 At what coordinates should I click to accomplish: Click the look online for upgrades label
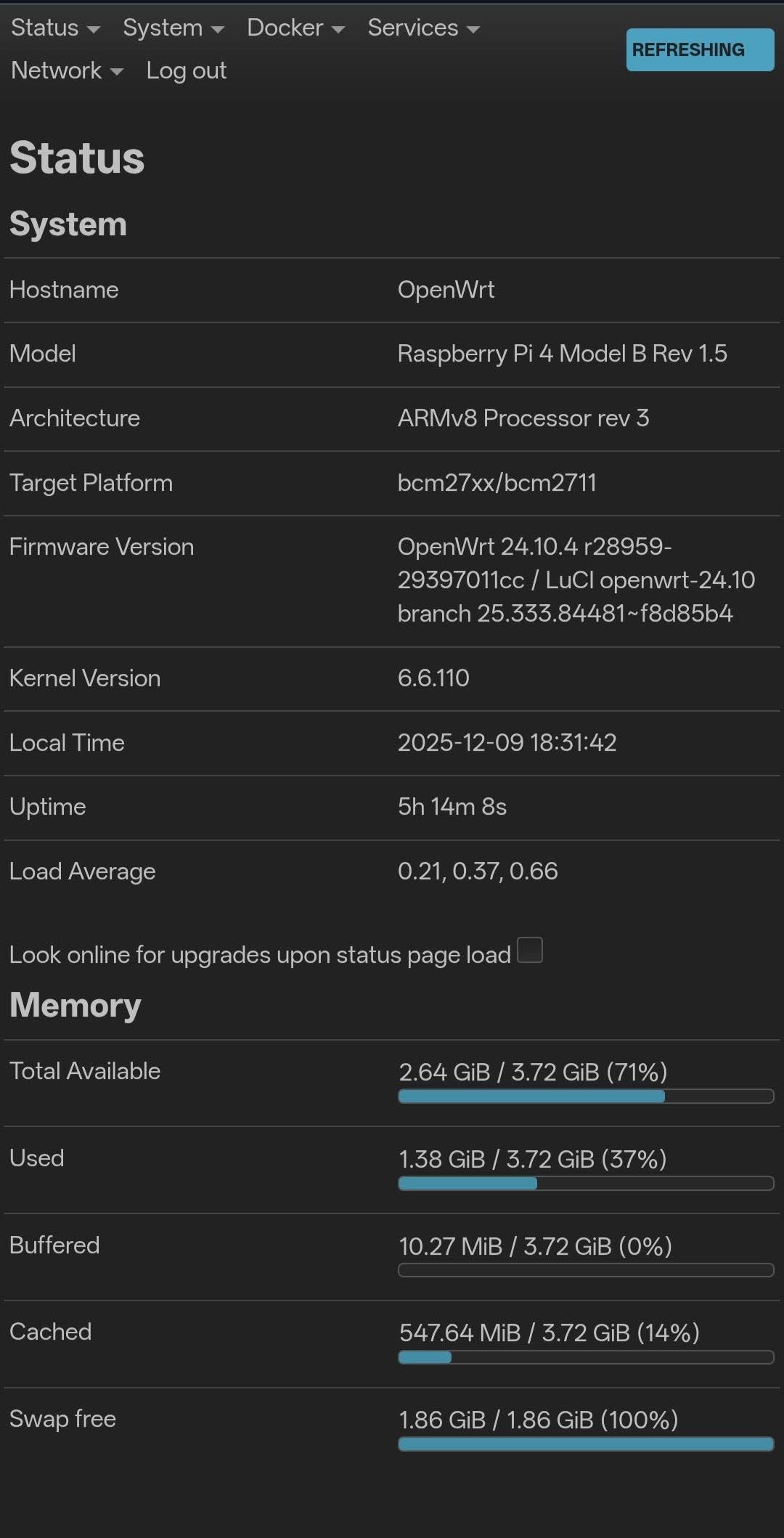(261, 955)
